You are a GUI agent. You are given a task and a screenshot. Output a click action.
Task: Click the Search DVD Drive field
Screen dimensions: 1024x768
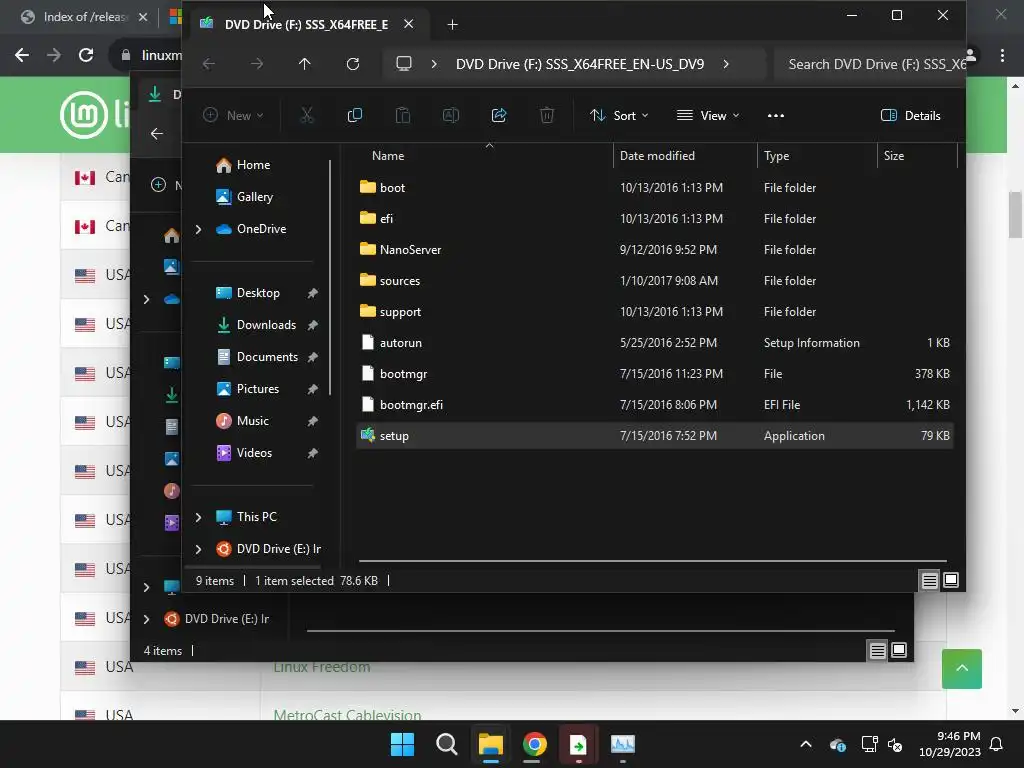[x=869, y=64]
